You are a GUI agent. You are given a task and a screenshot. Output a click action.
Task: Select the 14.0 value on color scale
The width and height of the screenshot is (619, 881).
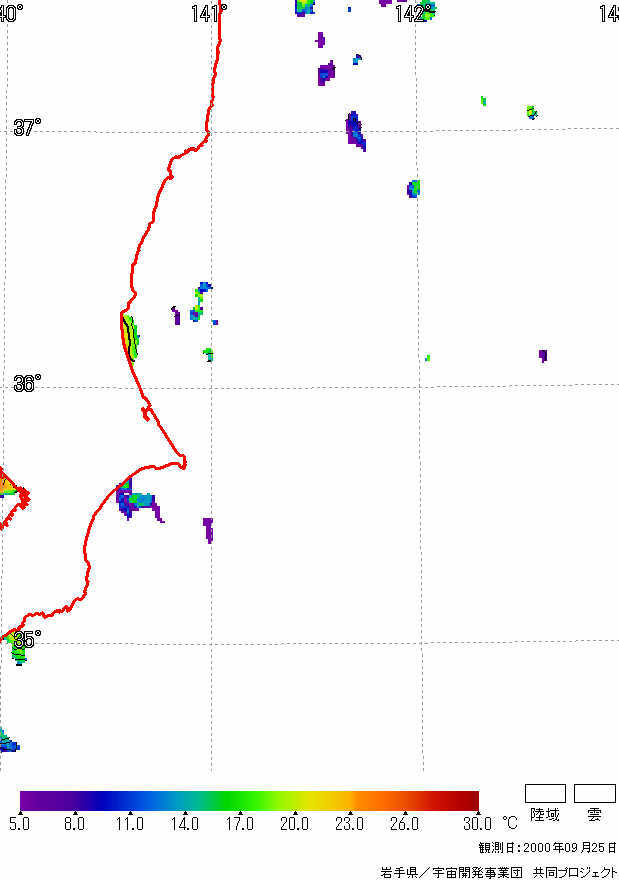pos(185,824)
